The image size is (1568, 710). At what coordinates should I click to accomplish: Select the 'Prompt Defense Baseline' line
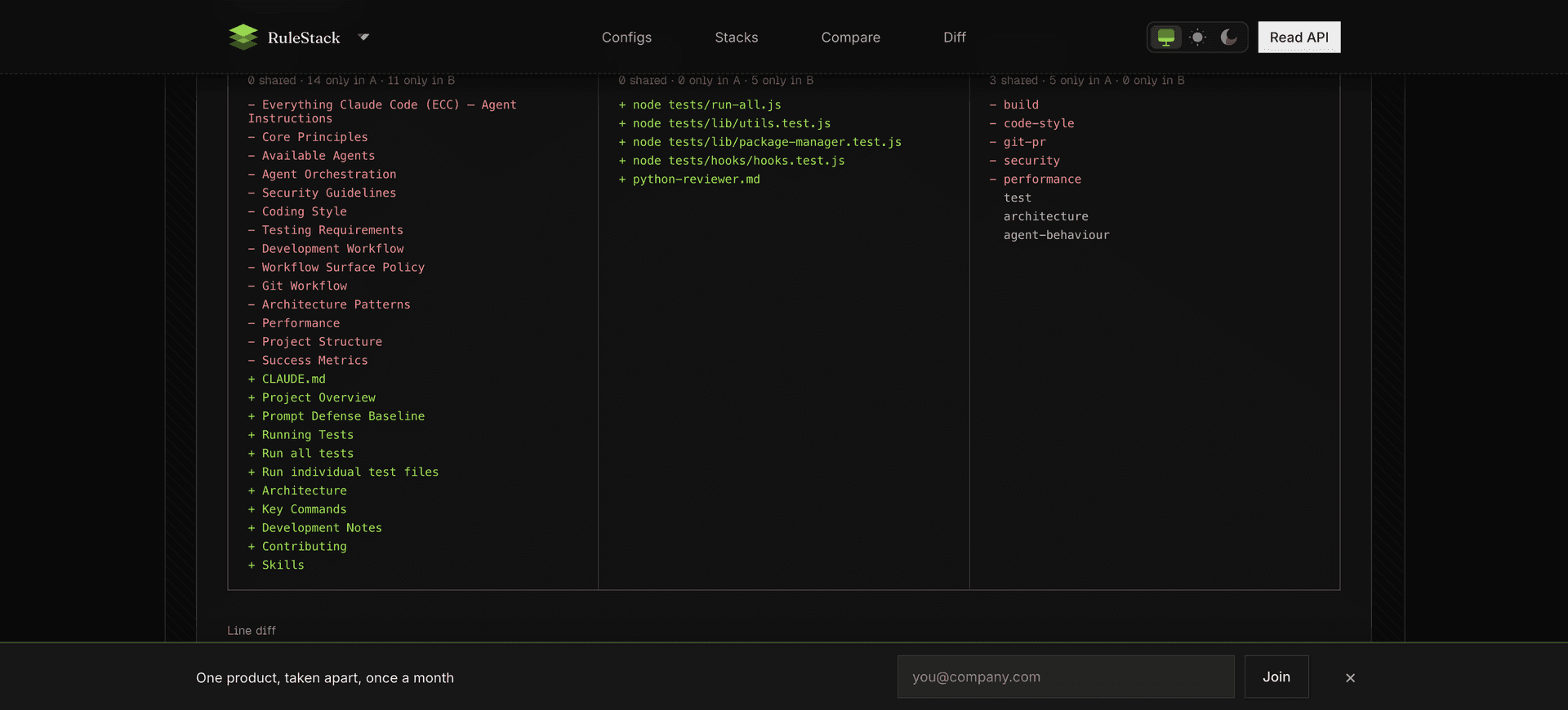[x=336, y=416]
